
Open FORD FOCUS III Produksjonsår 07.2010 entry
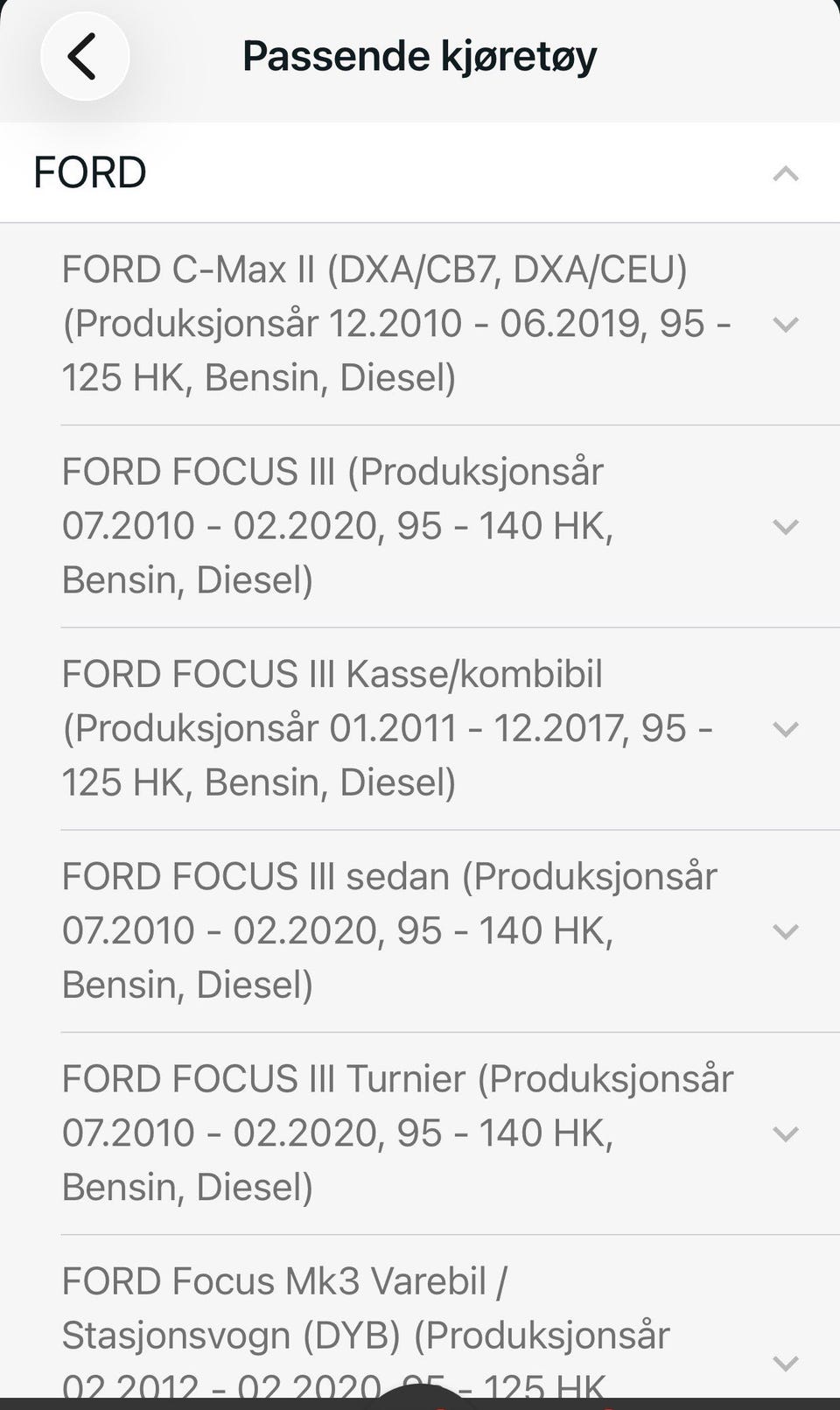(420, 526)
